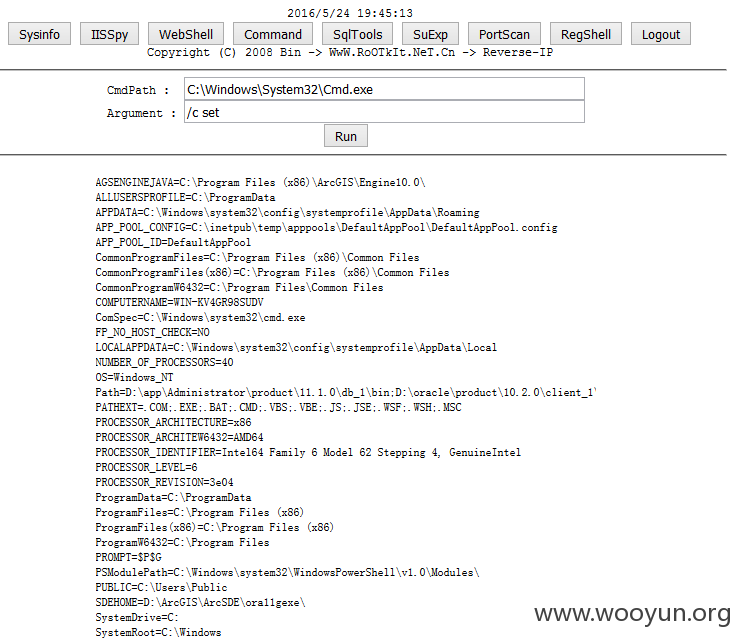Click the ProgramFiles(x86)= output line
This screenshot has height=642, width=740.
pos(214,527)
